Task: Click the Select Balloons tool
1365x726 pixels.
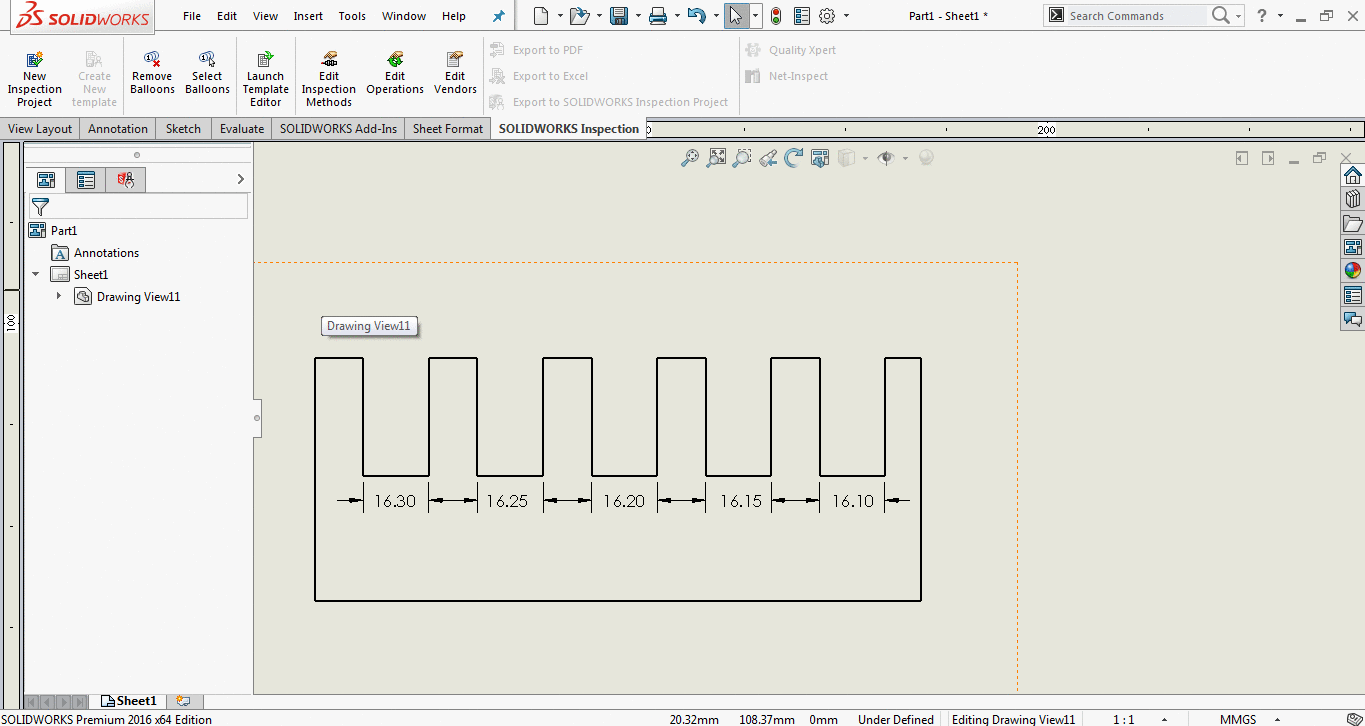Action: click(207, 60)
